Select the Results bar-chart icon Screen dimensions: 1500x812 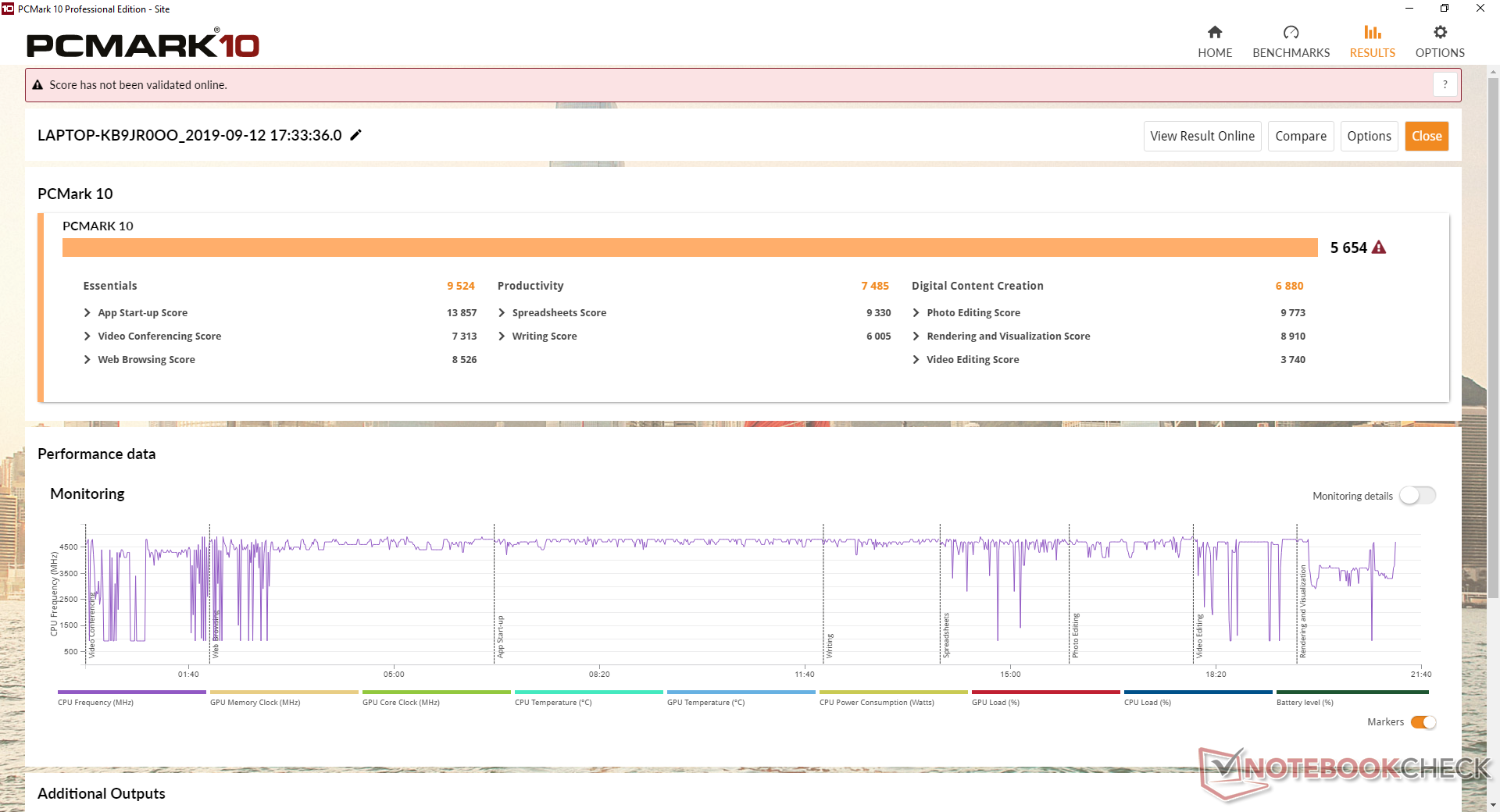pyautogui.click(x=1372, y=32)
